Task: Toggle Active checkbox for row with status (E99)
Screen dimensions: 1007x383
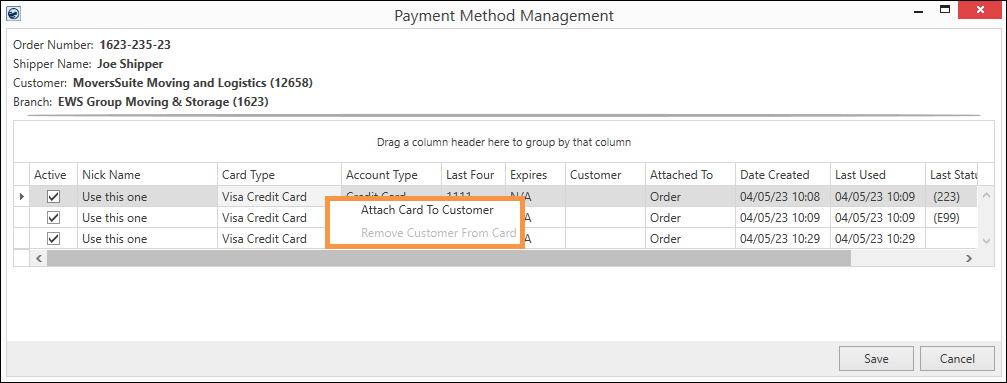Action: pyautogui.click(x=54, y=218)
